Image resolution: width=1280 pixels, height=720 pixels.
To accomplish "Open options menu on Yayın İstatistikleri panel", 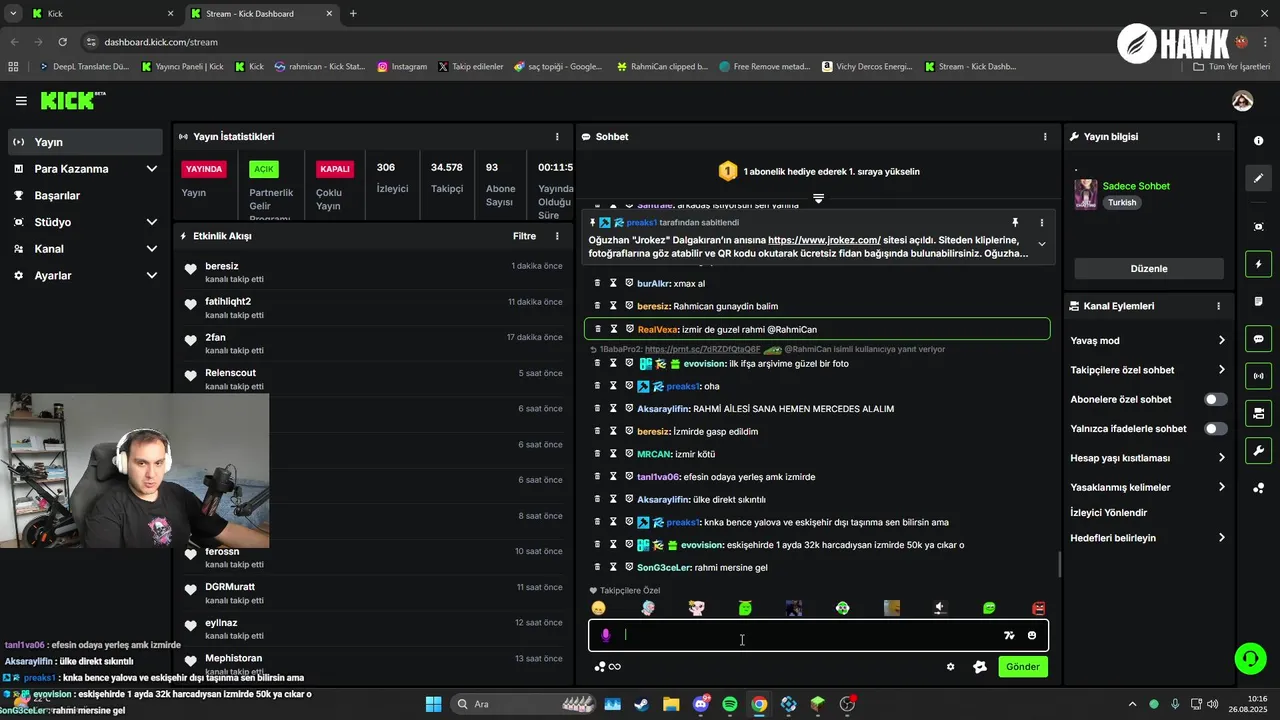I will tap(557, 136).
